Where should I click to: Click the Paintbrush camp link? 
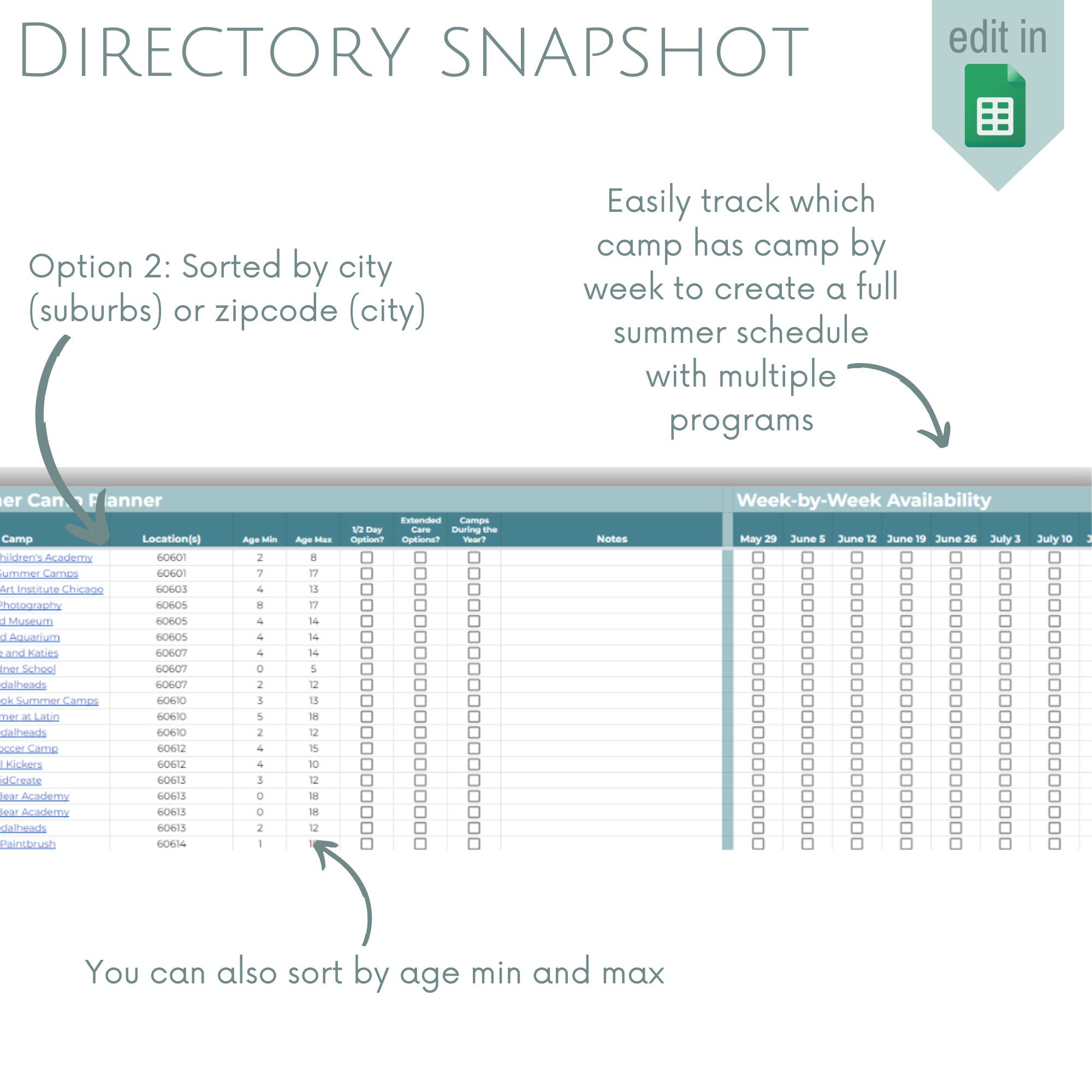pyautogui.click(x=28, y=844)
